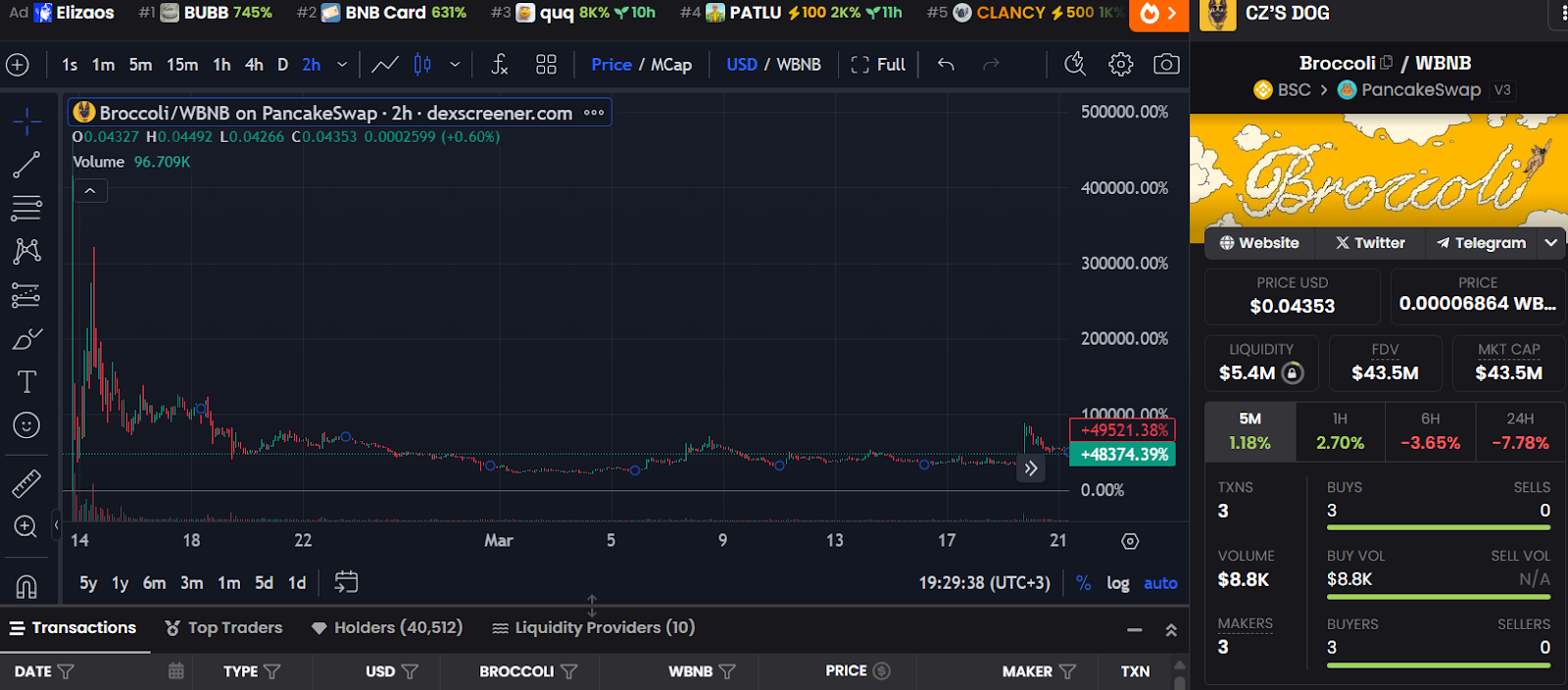Activate the zoom in tool

click(26, 526)
